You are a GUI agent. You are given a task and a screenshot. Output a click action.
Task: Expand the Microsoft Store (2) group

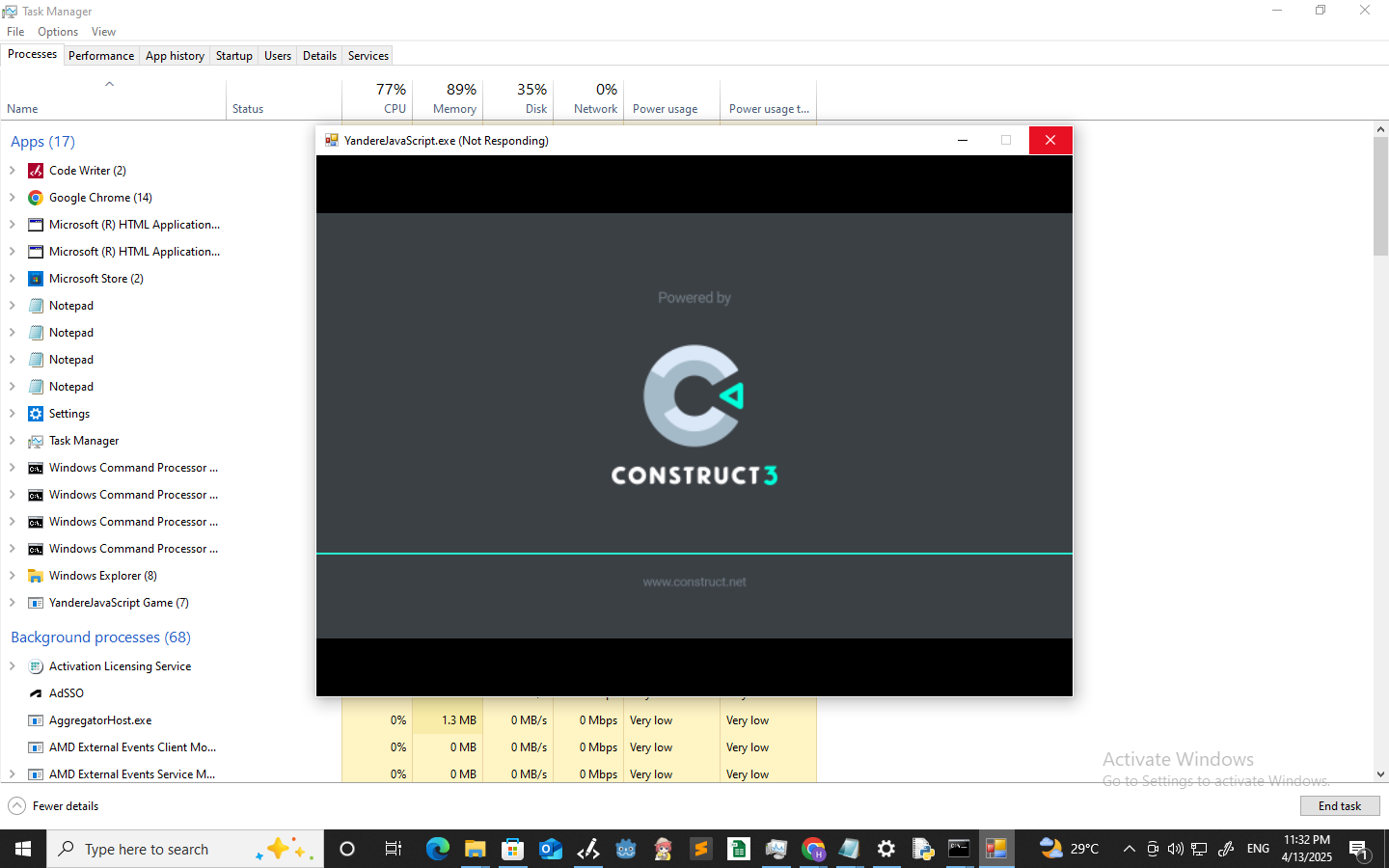[13, 279]
